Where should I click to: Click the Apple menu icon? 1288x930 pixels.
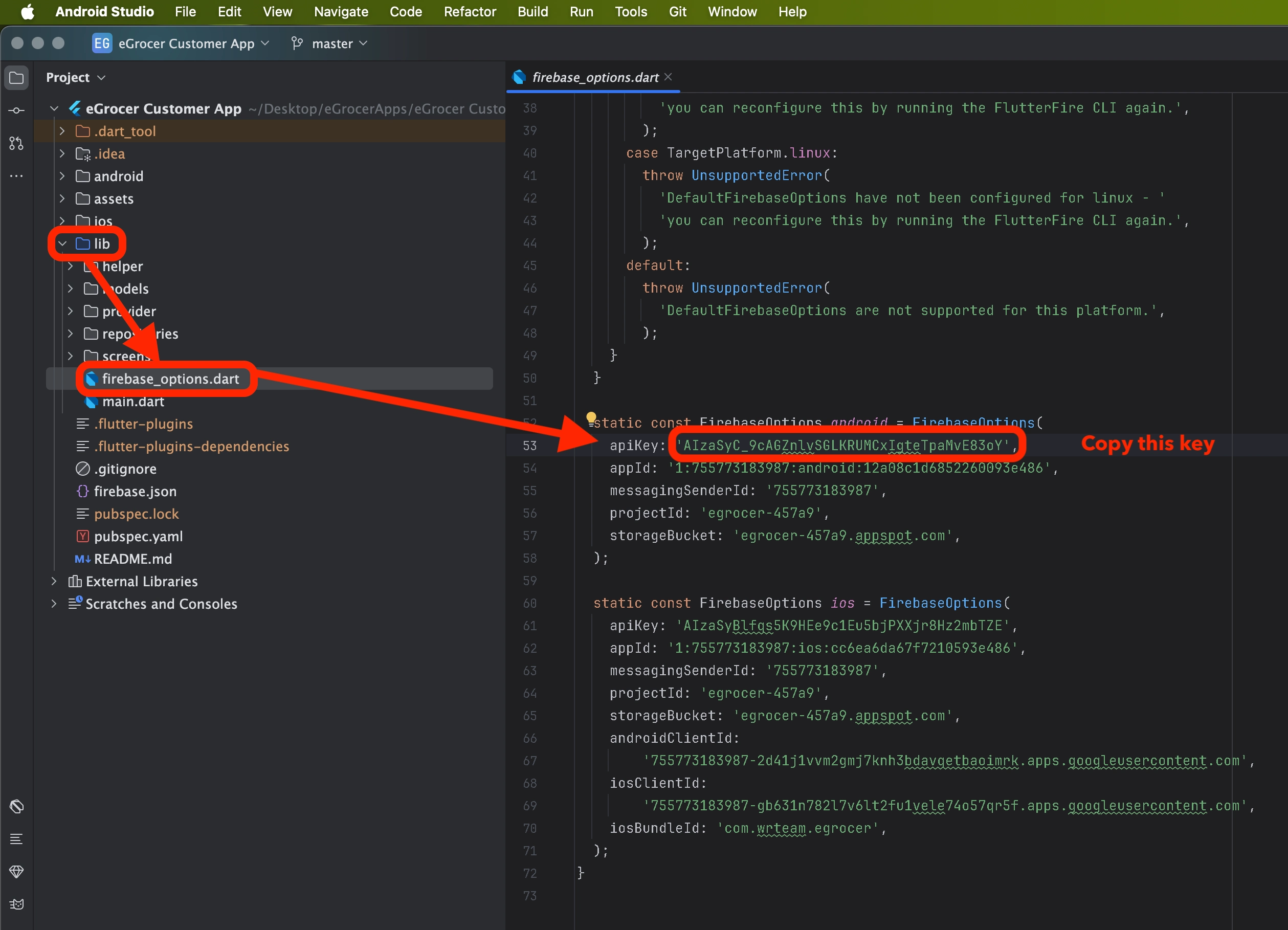tap(27, 12)
